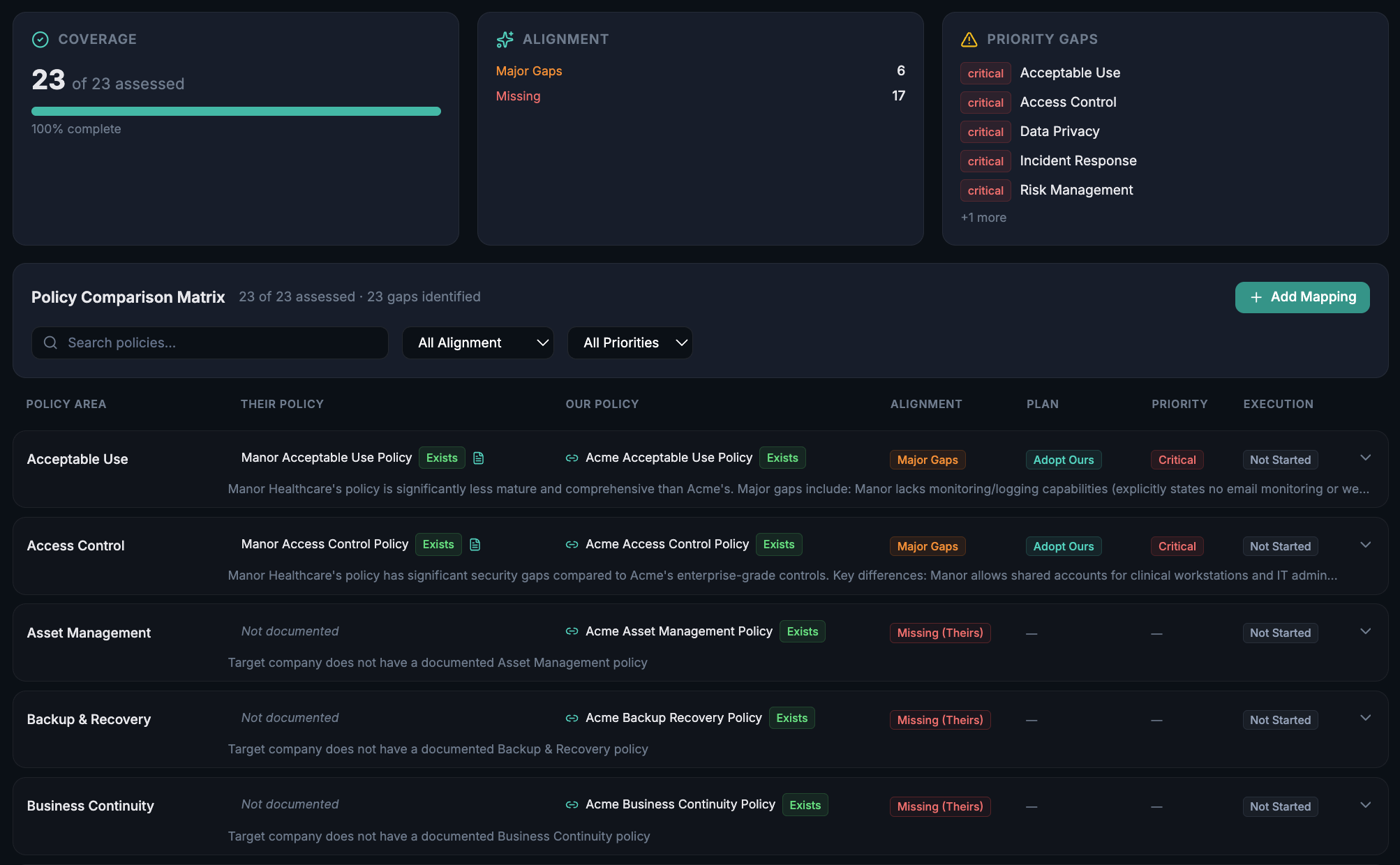The image size is (1400, 865).
Task: Click link icon beside Acme Backup Recovery Policy
Action: point(572,719)
